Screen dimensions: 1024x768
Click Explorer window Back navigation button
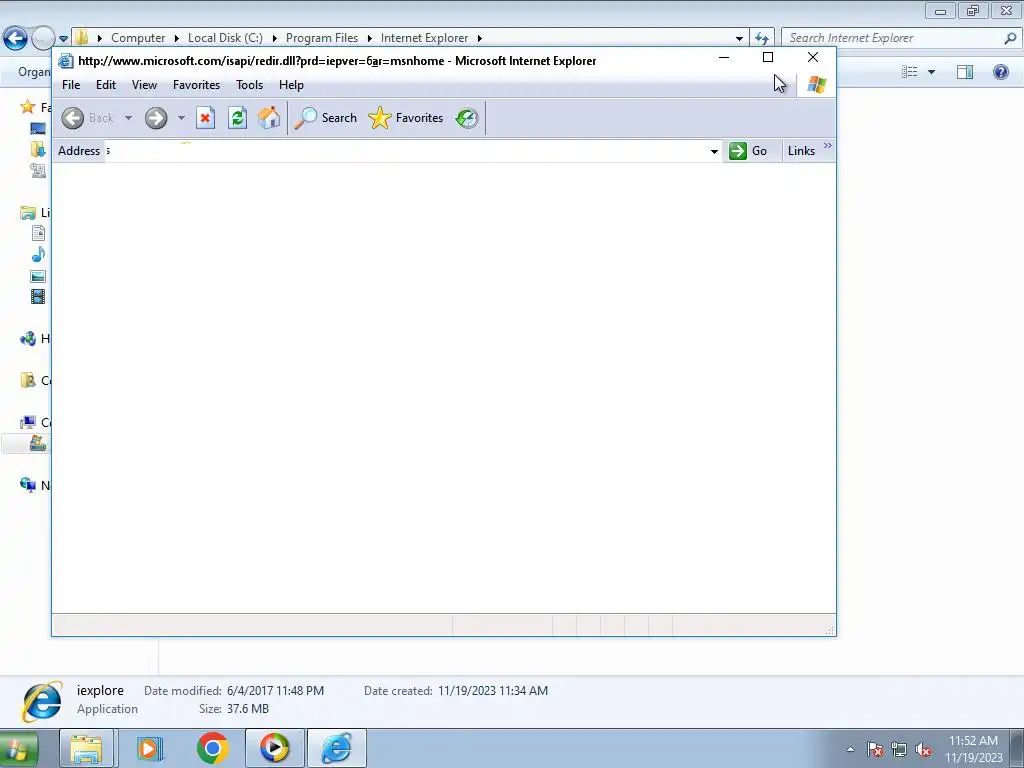pyautogui.click(x=15, y=38)
